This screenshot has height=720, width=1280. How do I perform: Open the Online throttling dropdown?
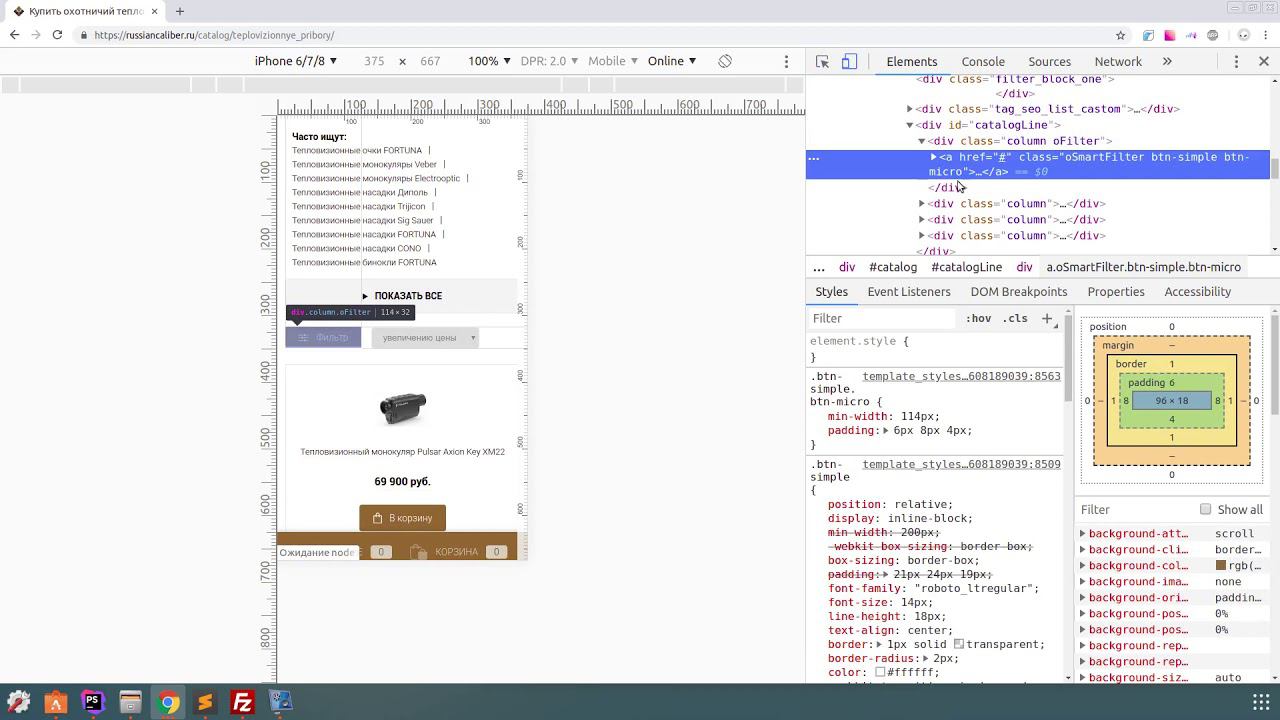point(672,61)
